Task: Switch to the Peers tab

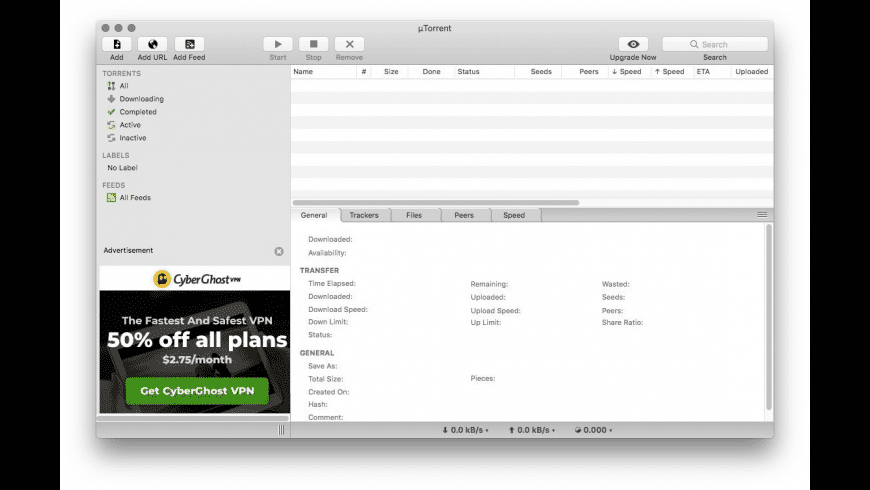Action: [x=464, y=215]
